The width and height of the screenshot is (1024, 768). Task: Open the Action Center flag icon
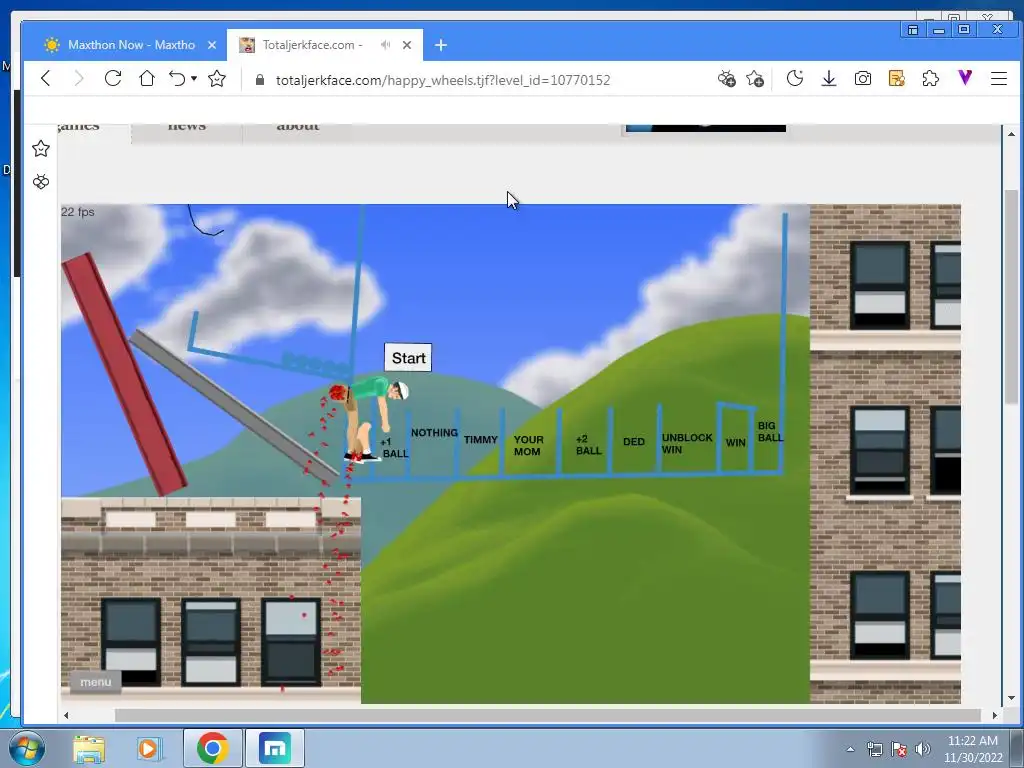(899, 749)
